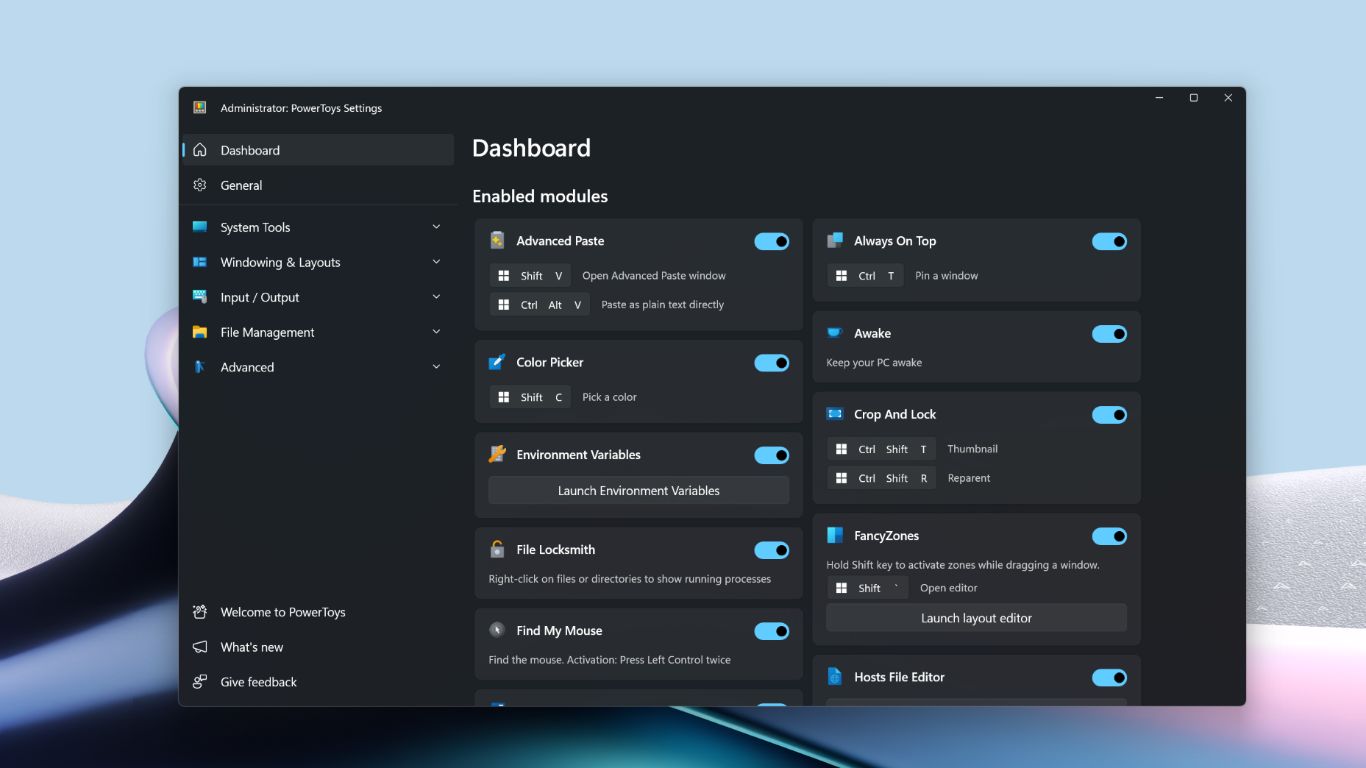Click the Color Picker module icon
Screen dimensions: 1366x768
click(x=497, y=362)
